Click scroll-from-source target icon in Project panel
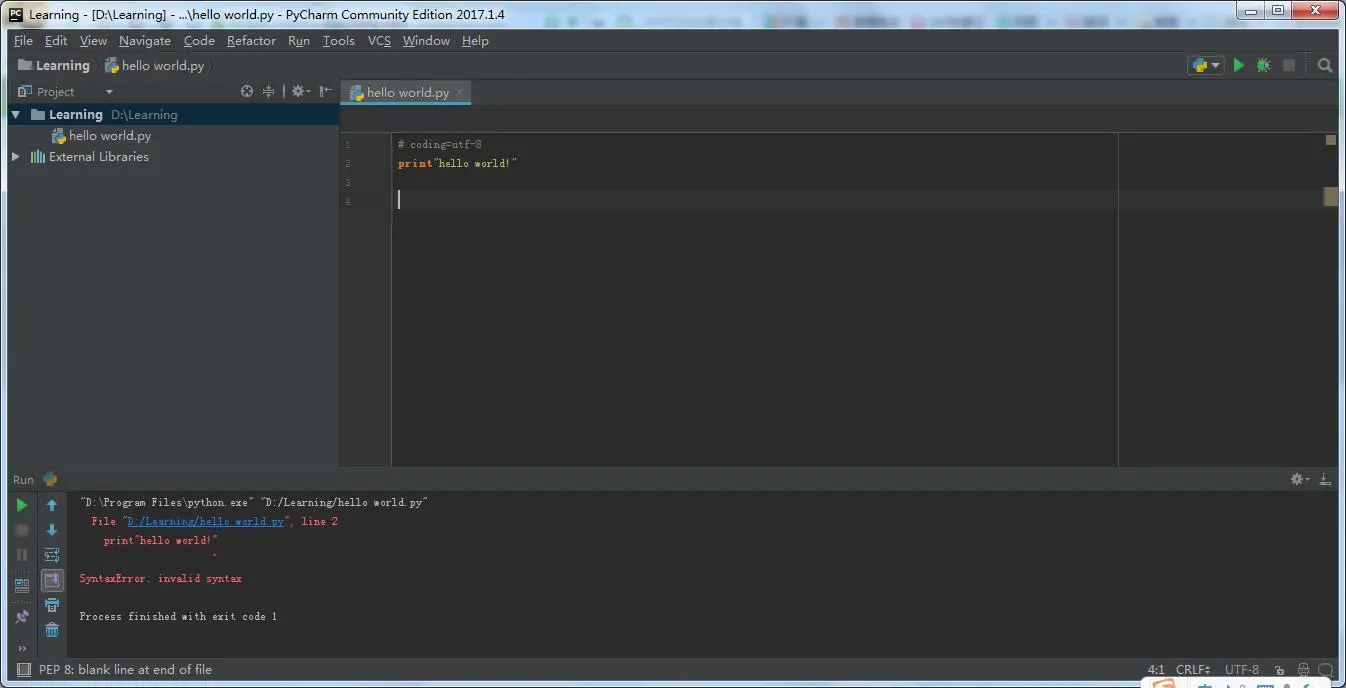This screenshot has height=688, width=1346. point(247,91)
